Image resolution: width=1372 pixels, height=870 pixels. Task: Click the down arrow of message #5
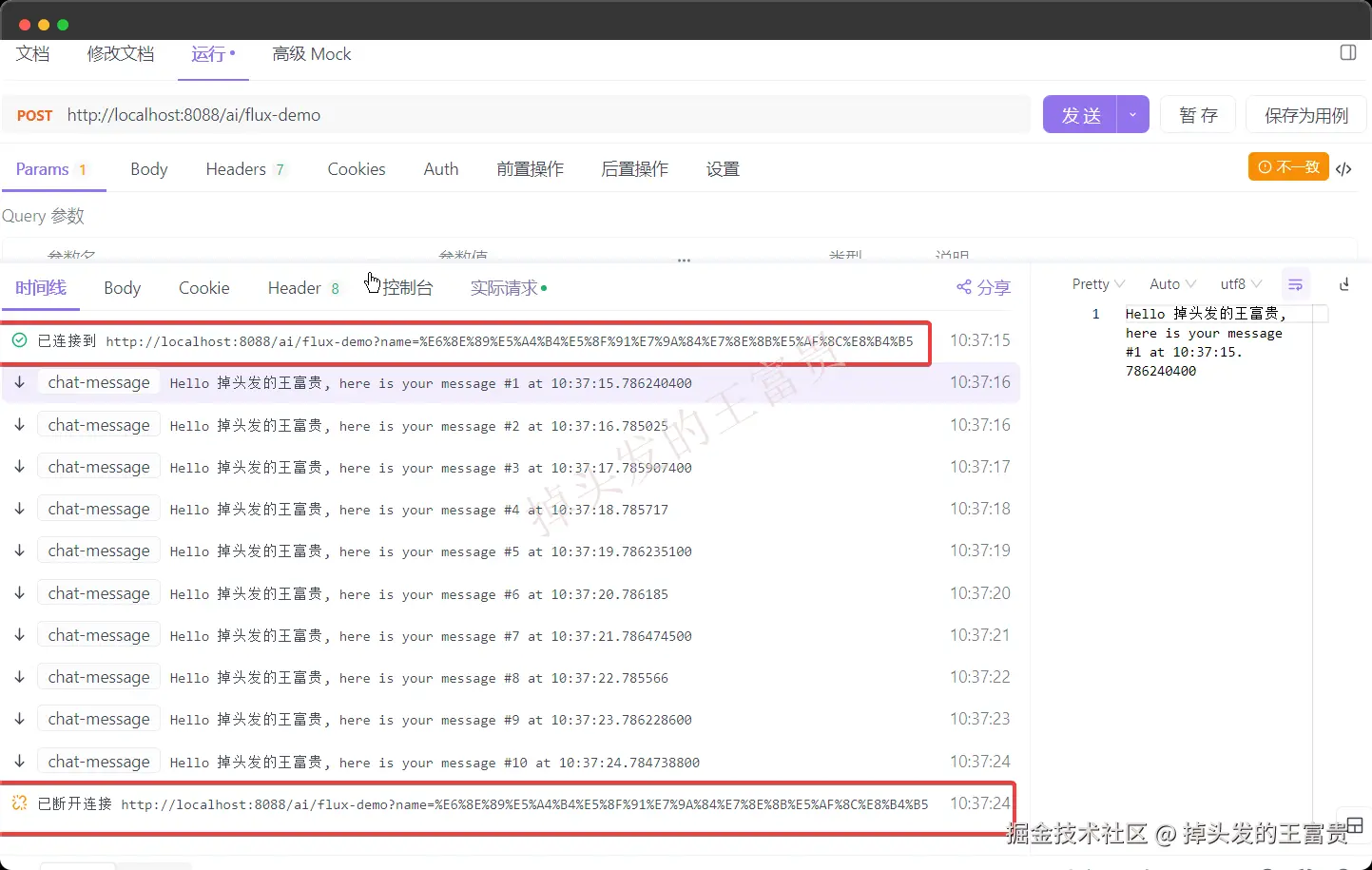tap(19, 551)
